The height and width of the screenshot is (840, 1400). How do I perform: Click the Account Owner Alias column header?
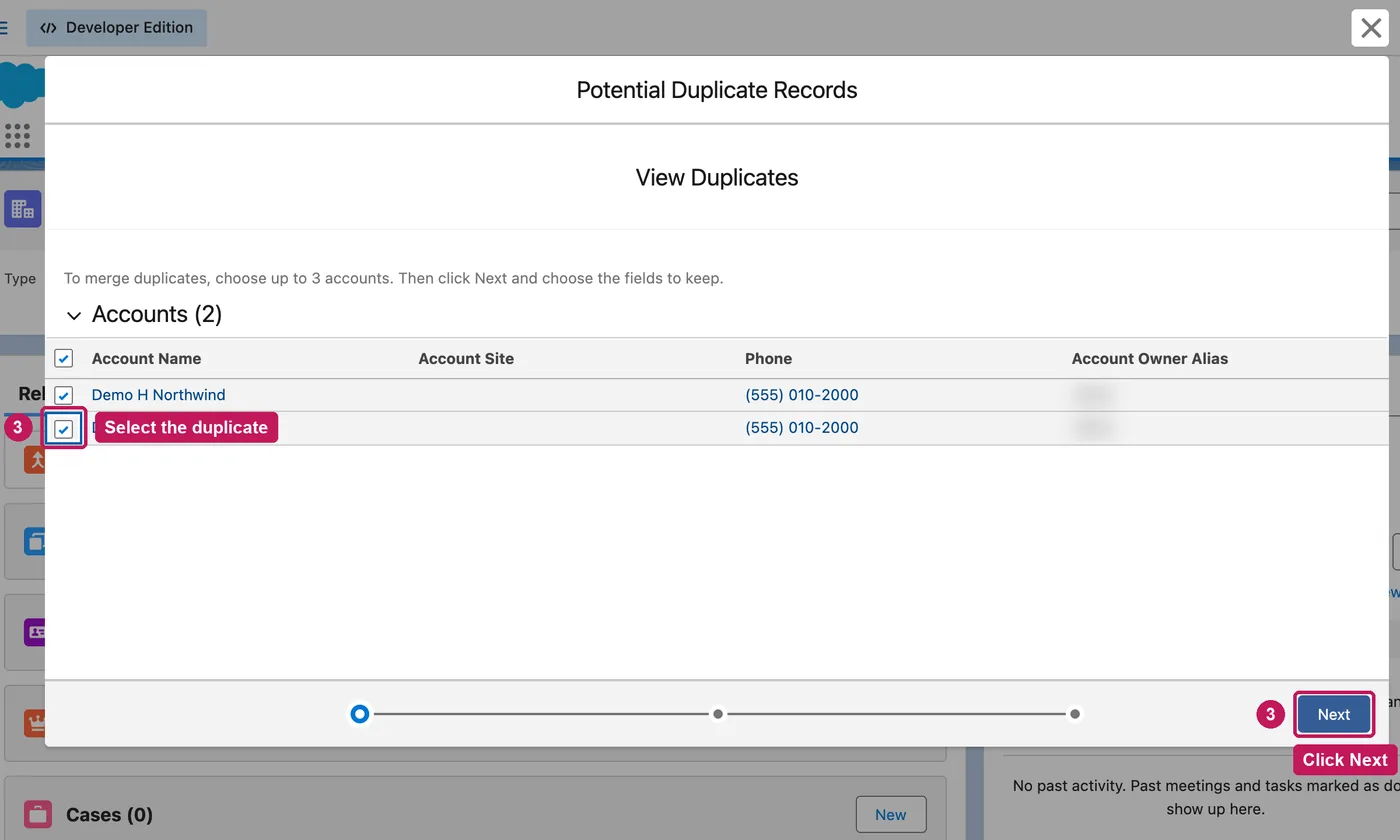tap(1149, 358)
